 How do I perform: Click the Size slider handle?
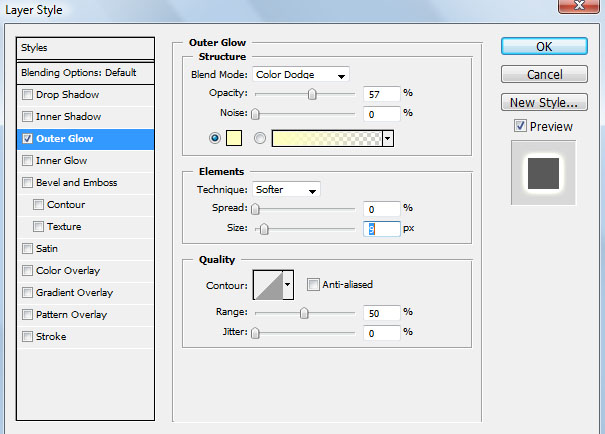264,229
